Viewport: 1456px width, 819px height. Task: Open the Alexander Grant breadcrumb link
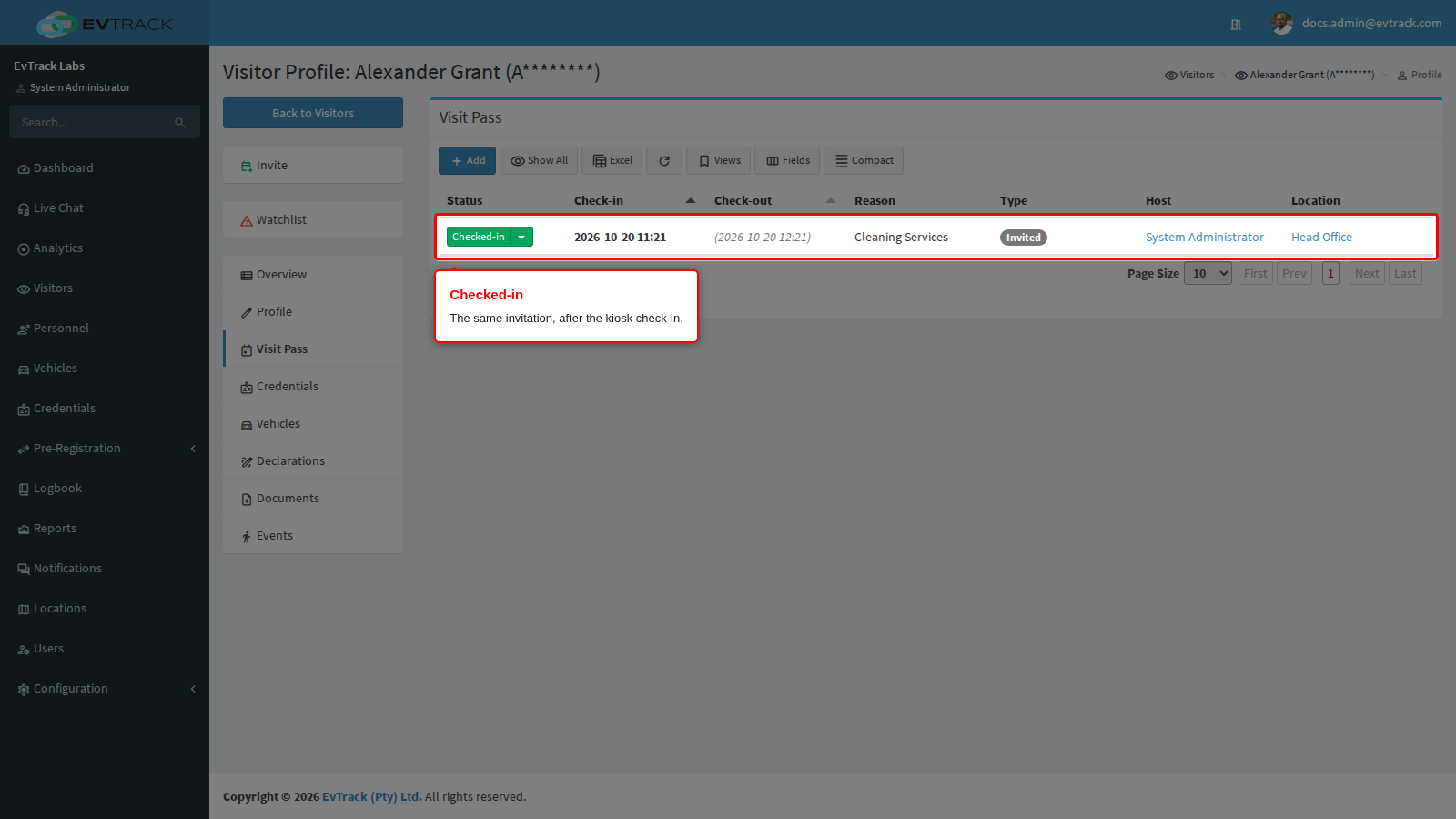tap(1304, 75)
